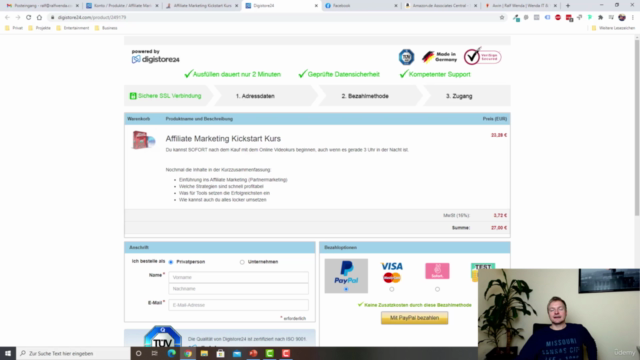Click the browser address bar URL
640x360 pixels.
(92, 18)
